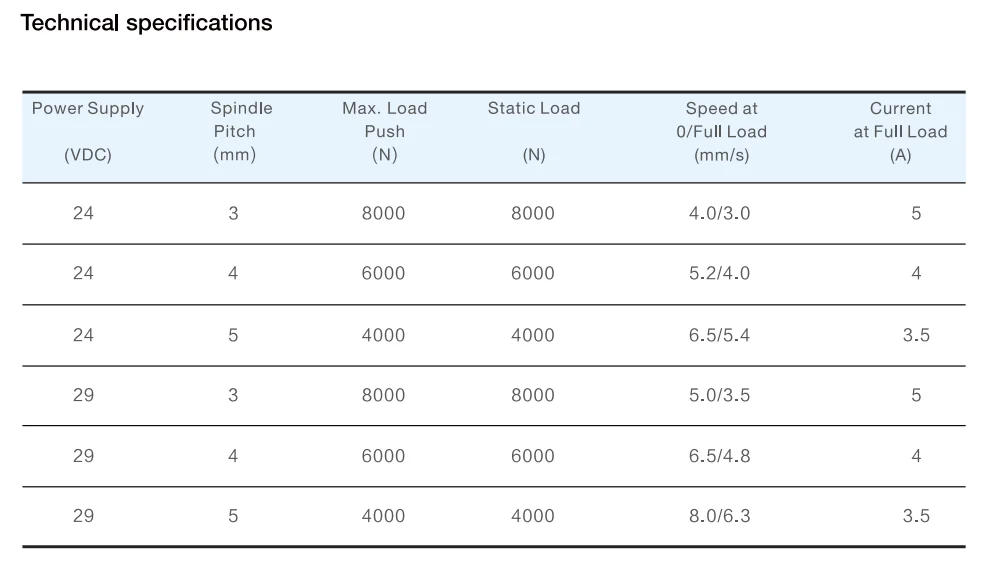Click the 5.0/3.5 speed value
Viewport: 1000px width, 579px height.
pyautogui.click(x=719, y=395)
